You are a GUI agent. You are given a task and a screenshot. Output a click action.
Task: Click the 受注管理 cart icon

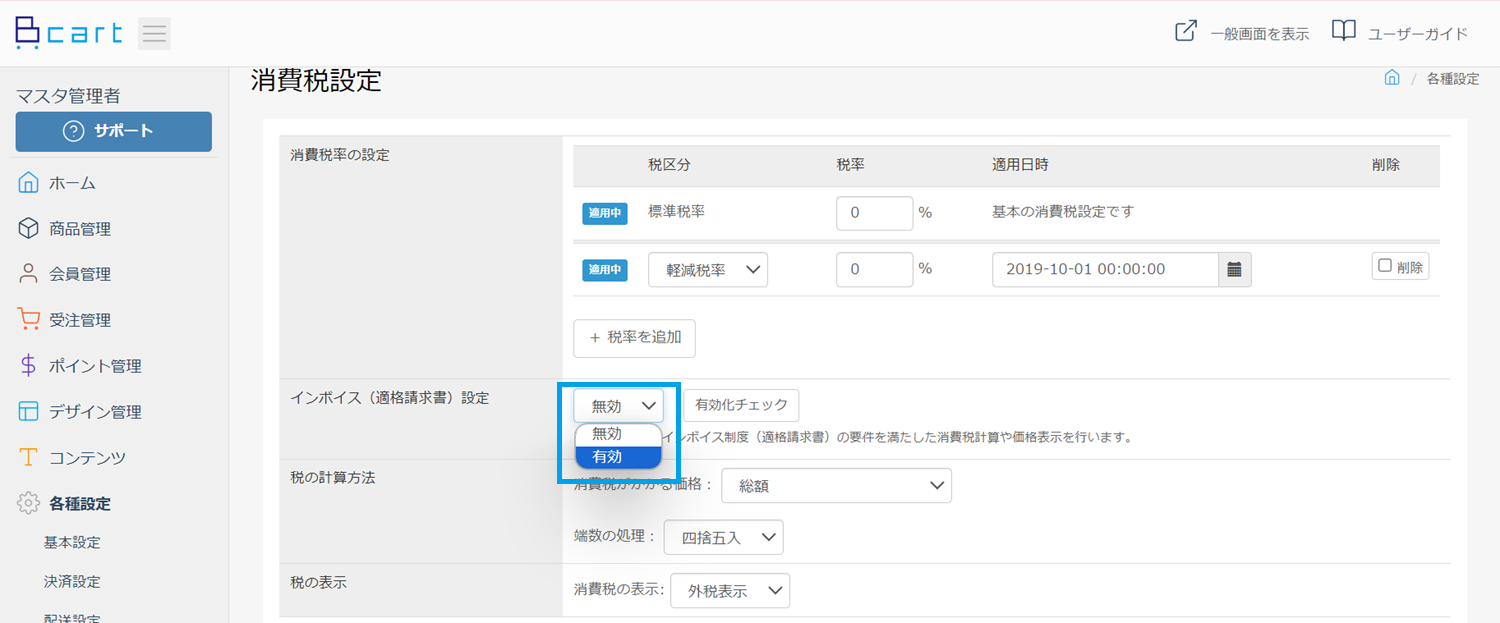[28, 320]
